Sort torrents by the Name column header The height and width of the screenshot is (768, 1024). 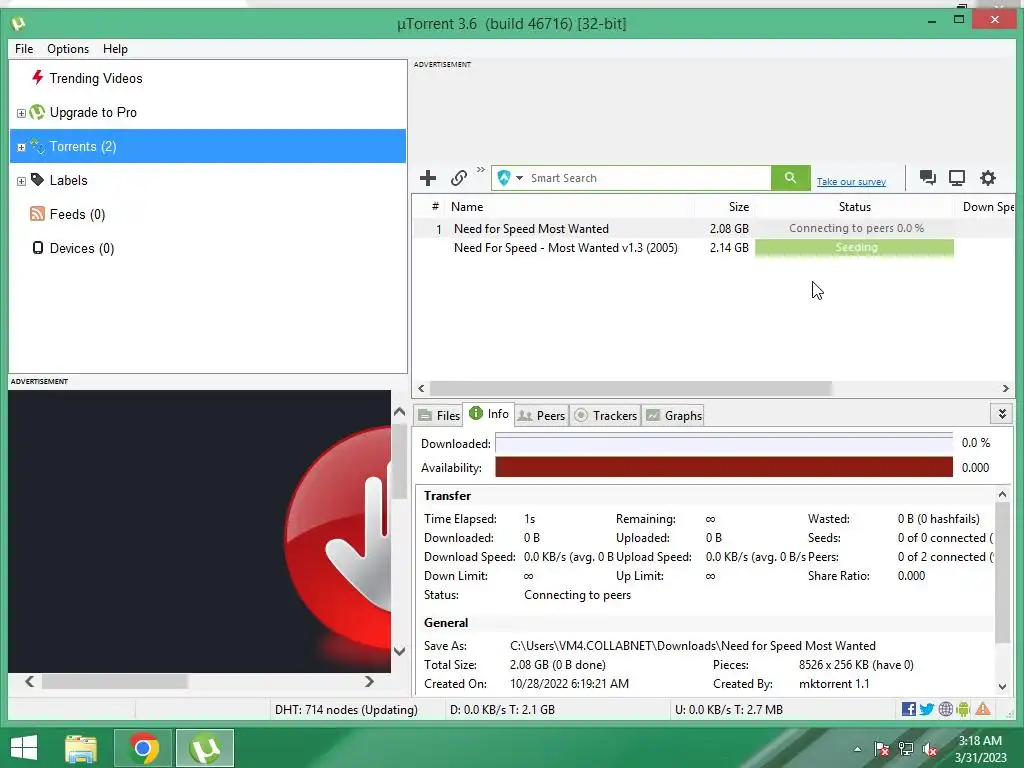467,206
